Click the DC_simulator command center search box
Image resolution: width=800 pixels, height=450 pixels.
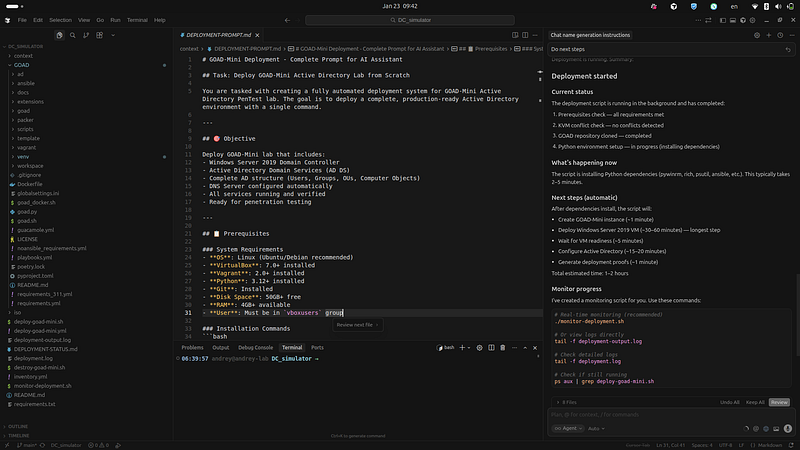click(410, 20)
